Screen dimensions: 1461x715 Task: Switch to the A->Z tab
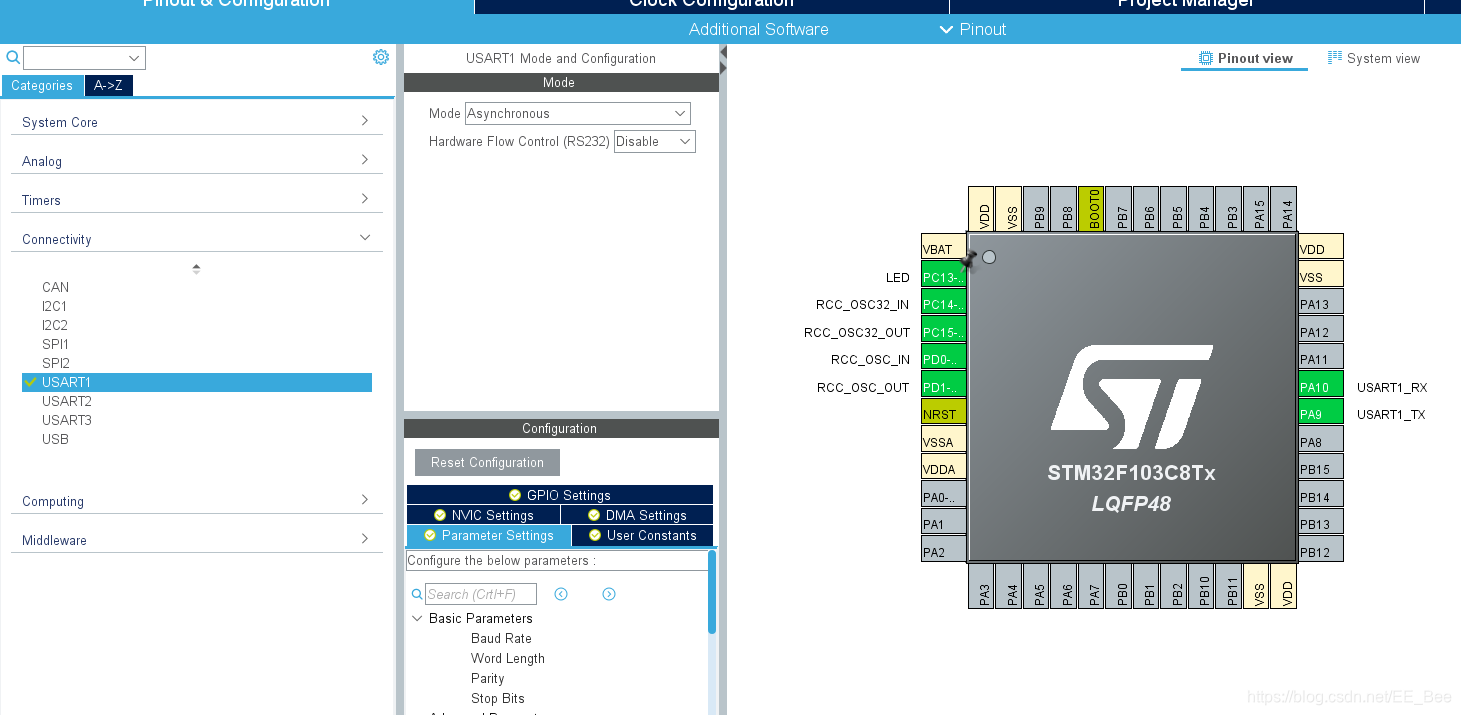point(108,85)
